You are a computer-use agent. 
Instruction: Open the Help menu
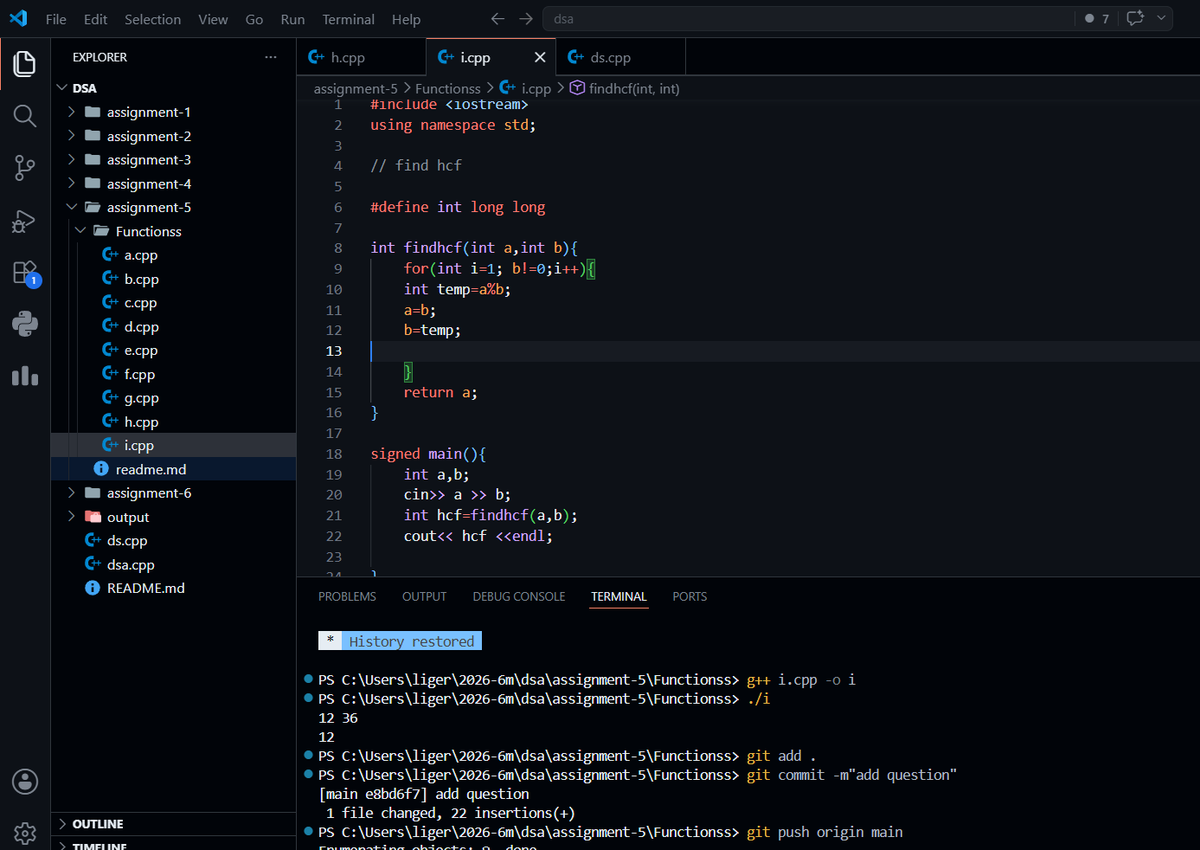coord(406,19)
